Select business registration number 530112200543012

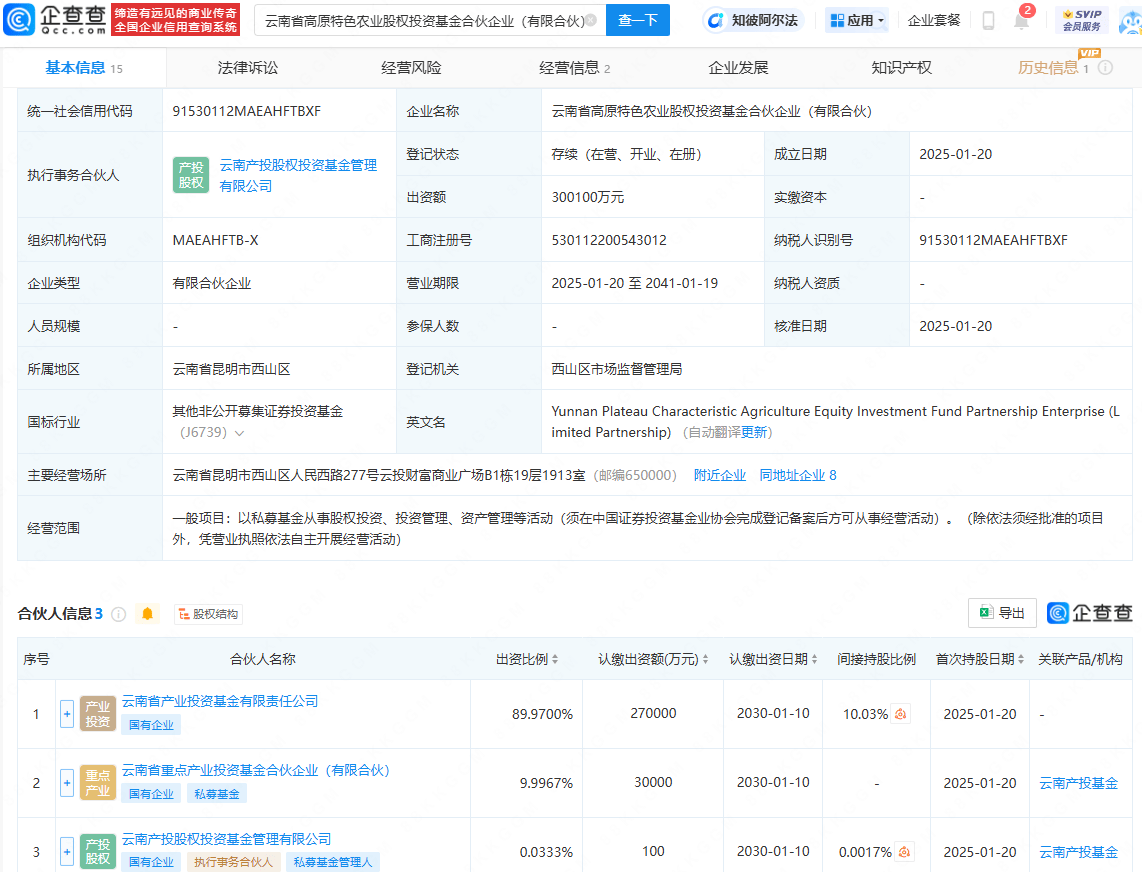tap(609, 240)
